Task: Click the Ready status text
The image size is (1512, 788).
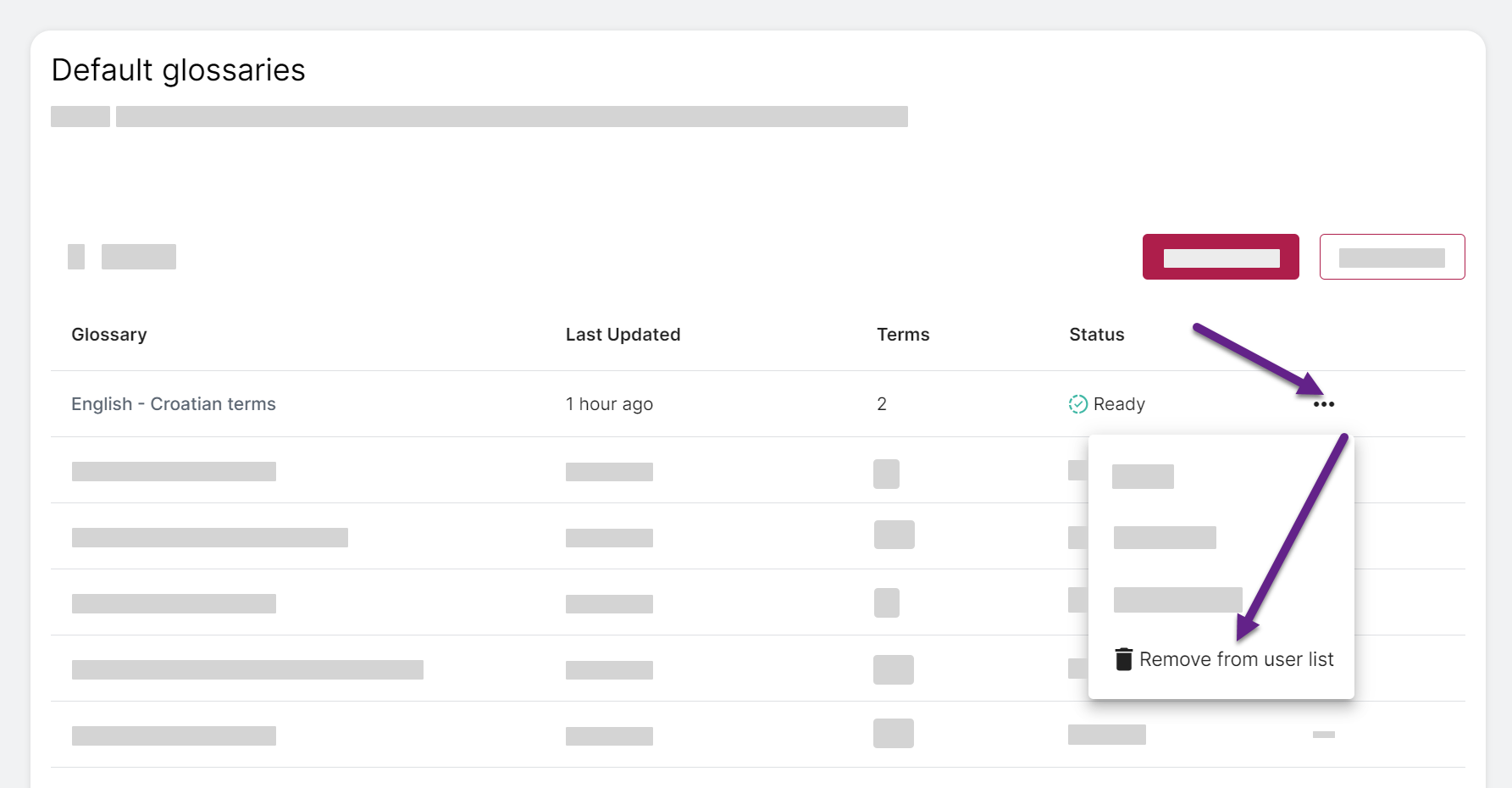Action: coord(1119,404)
